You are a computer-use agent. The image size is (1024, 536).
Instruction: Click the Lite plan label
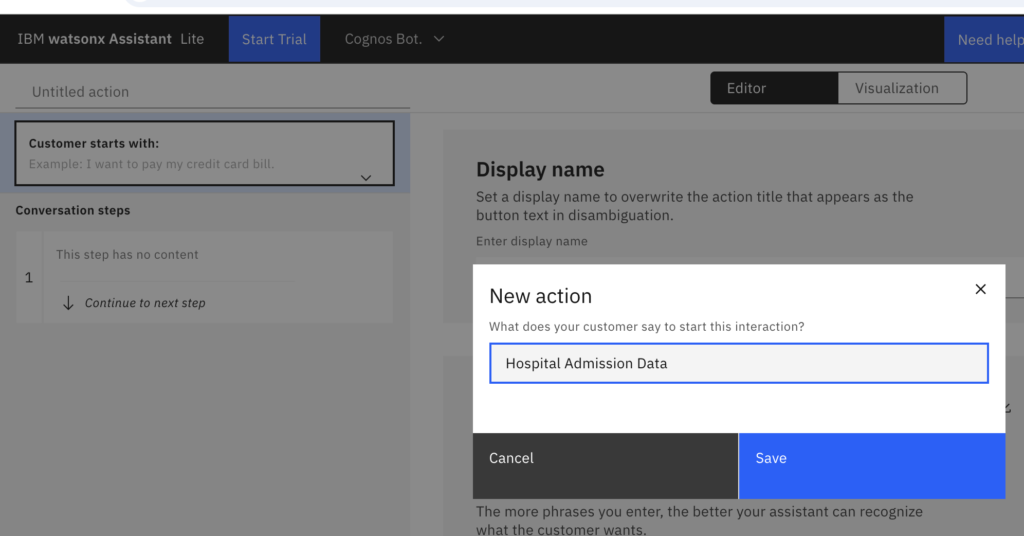point(192,39)
